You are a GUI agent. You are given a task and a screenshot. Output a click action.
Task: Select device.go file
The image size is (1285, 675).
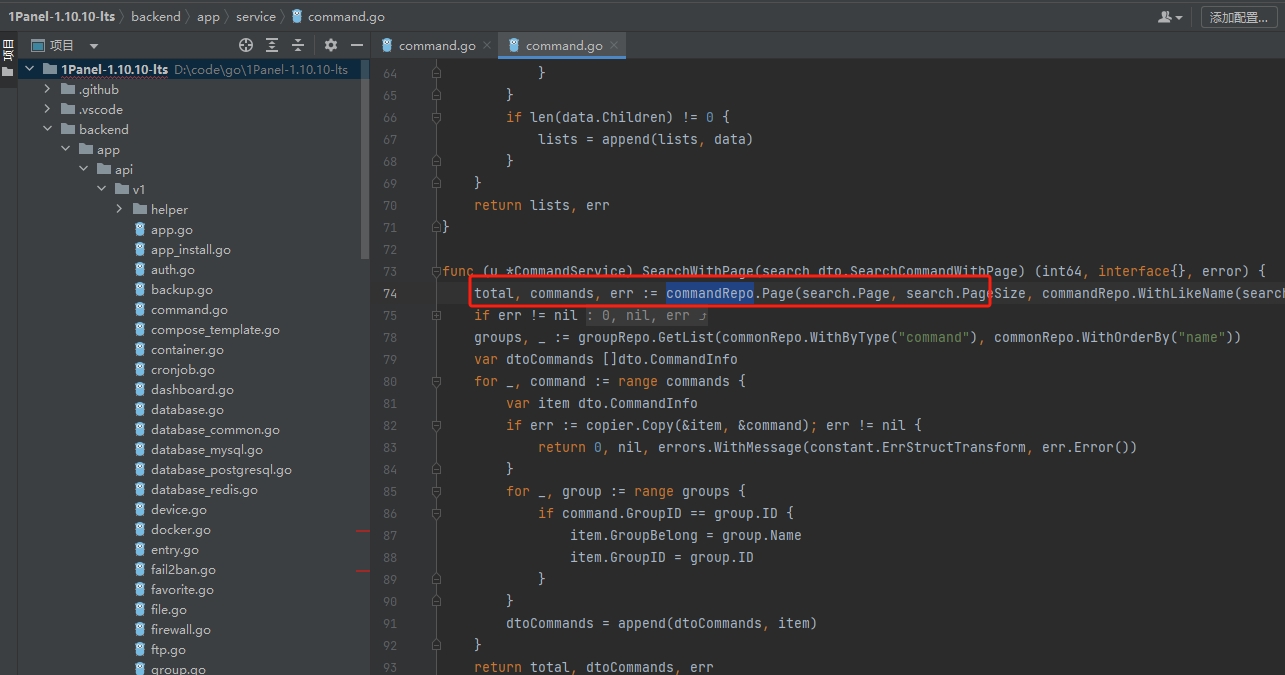(x=179, y=509)
